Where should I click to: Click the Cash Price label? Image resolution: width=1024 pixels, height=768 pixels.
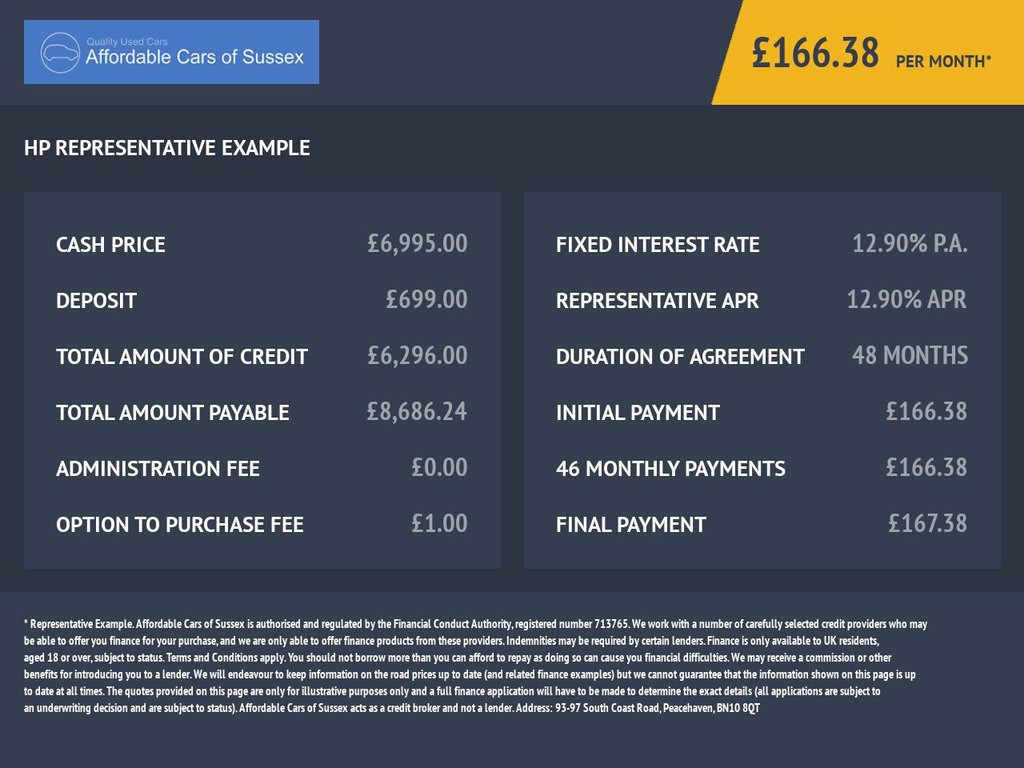pos(111,244)
